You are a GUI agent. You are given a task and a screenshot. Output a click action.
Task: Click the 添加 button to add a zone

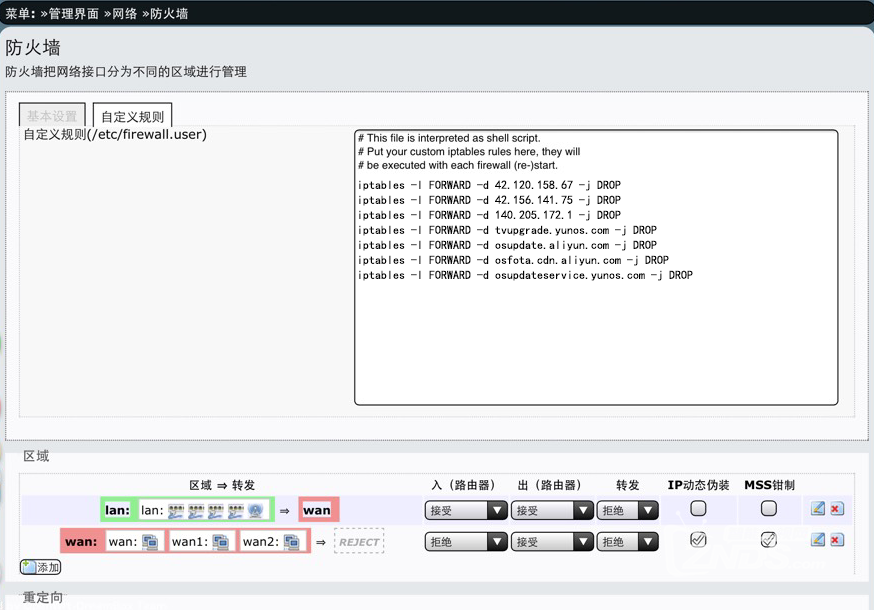click(x=40, y=567)
